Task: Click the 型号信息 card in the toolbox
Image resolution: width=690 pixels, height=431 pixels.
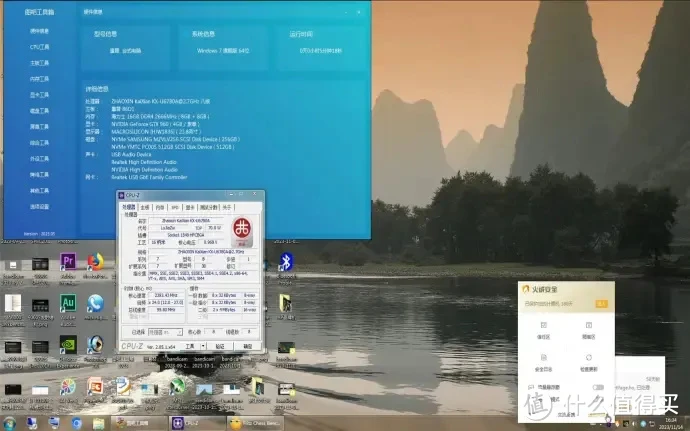Action: 125,48
